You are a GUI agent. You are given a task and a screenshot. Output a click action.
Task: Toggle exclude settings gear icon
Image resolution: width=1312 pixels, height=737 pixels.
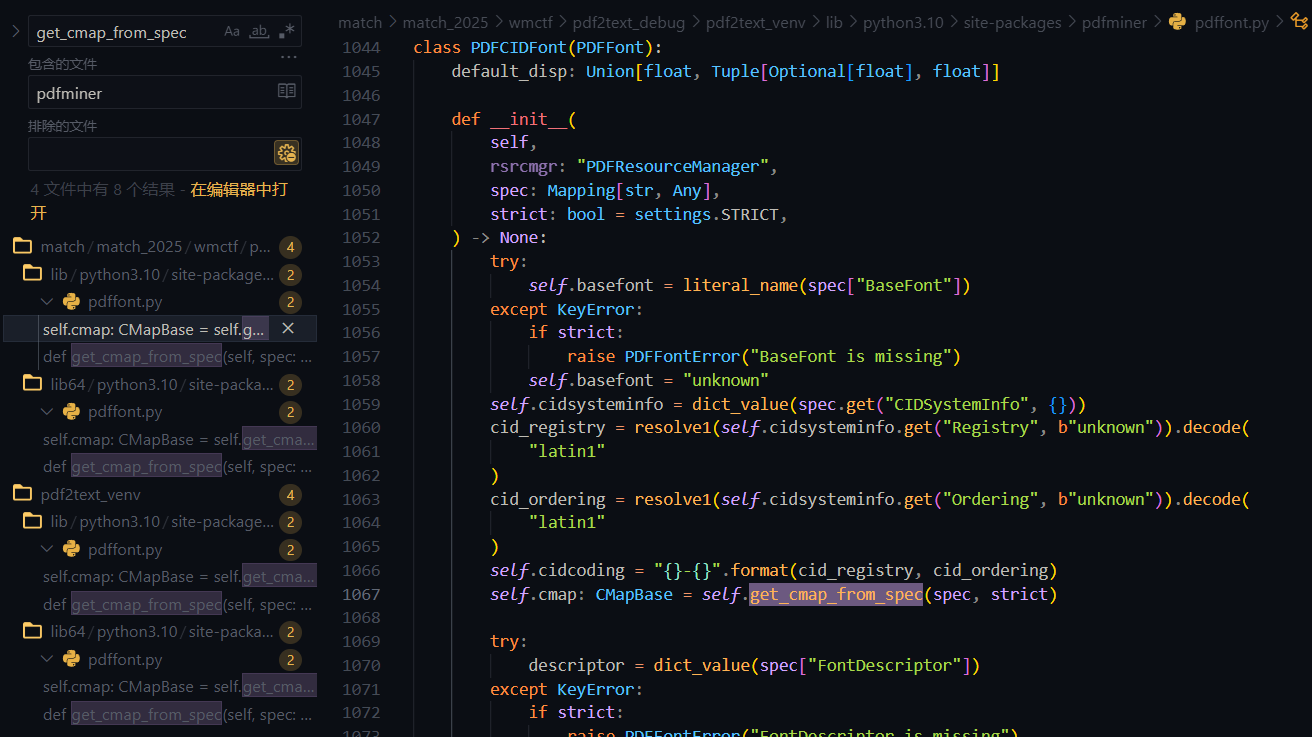point(286,153)
